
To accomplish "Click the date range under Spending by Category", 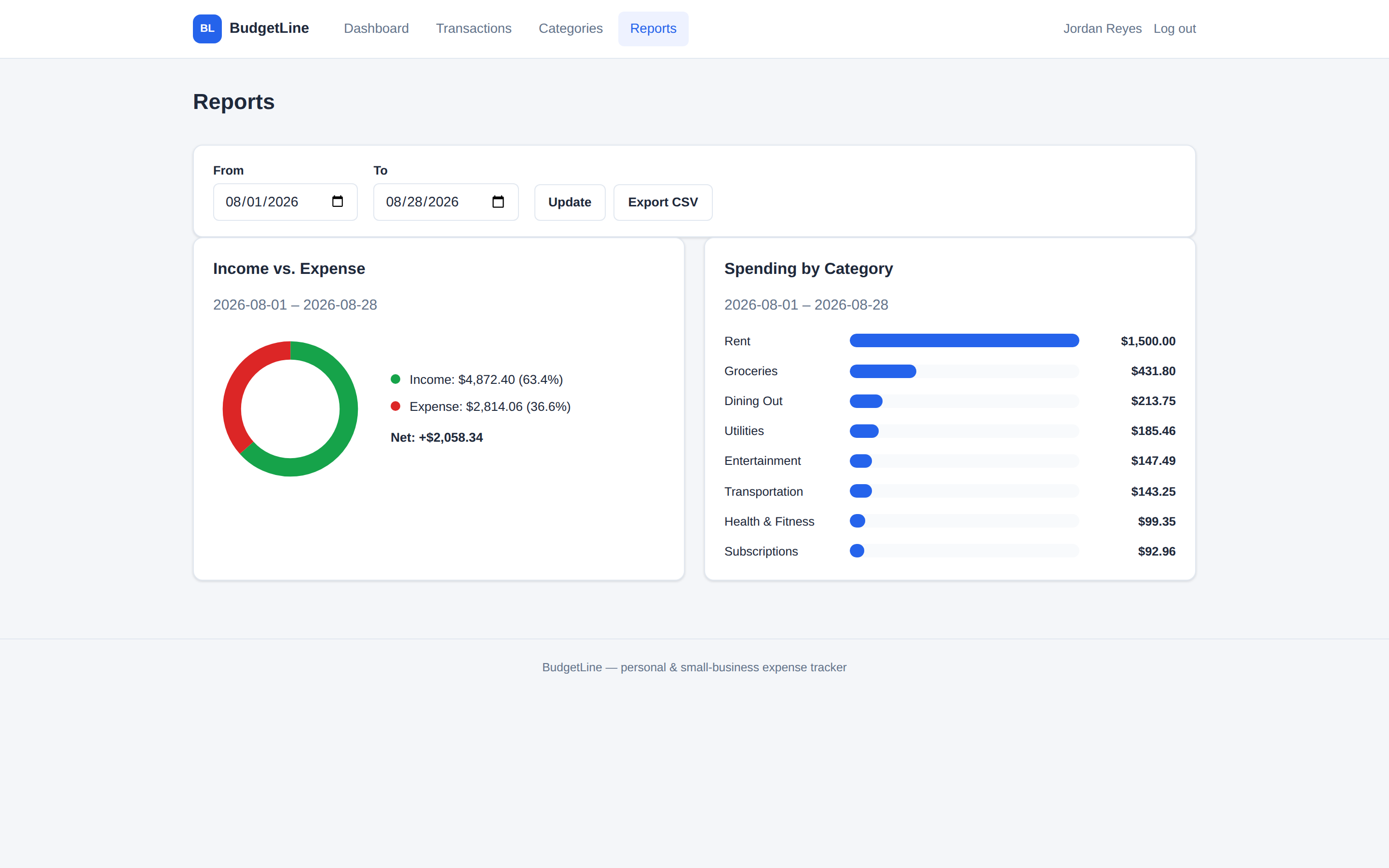I will (806, 305).
